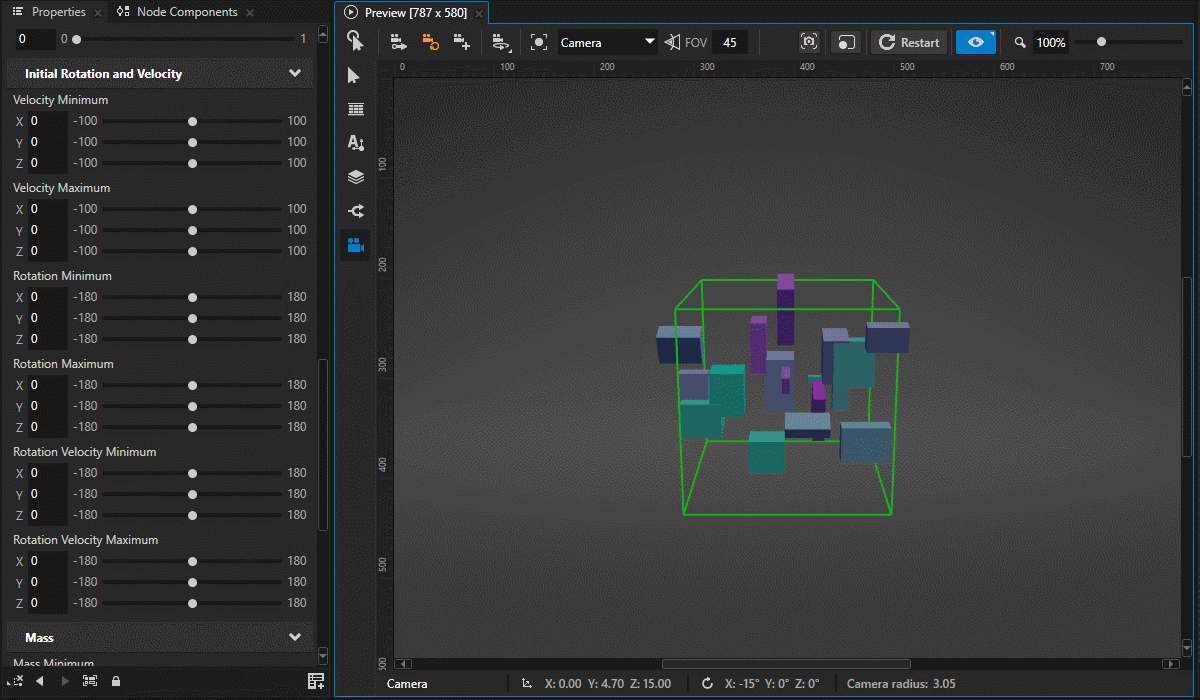Select the node selection tool in Preview
This screenshot has height=700, width=1200.
tap(355, 75)
